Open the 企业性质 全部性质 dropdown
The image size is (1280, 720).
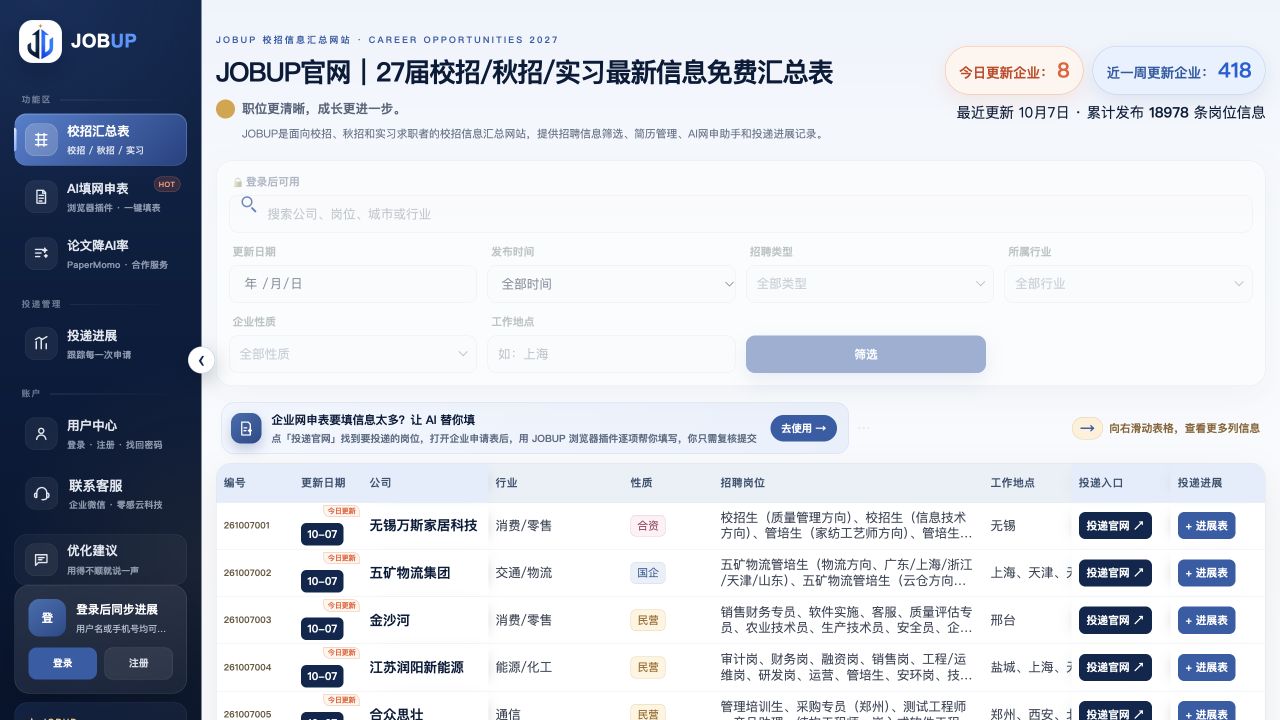coord(353,354)
